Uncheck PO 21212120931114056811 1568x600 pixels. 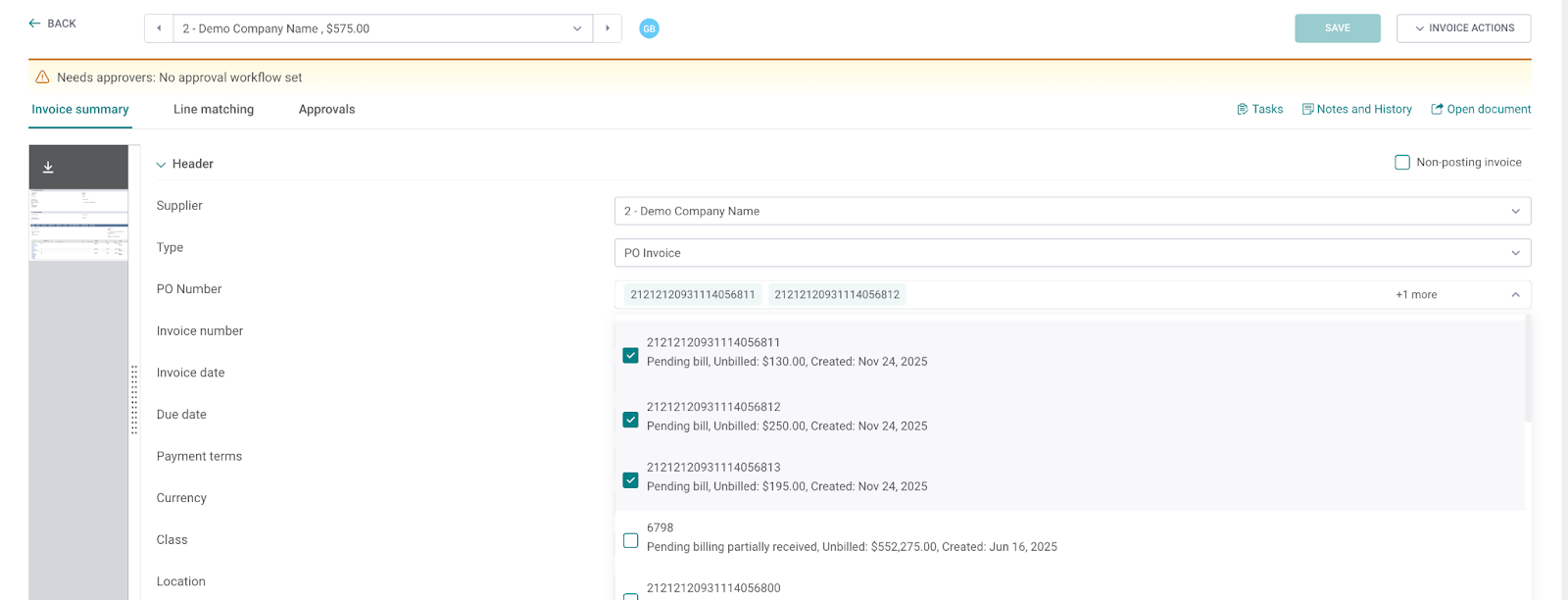631,356
